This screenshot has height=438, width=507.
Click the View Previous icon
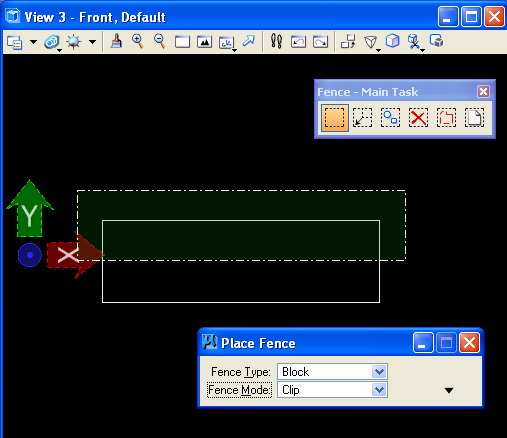click(298, 42)
